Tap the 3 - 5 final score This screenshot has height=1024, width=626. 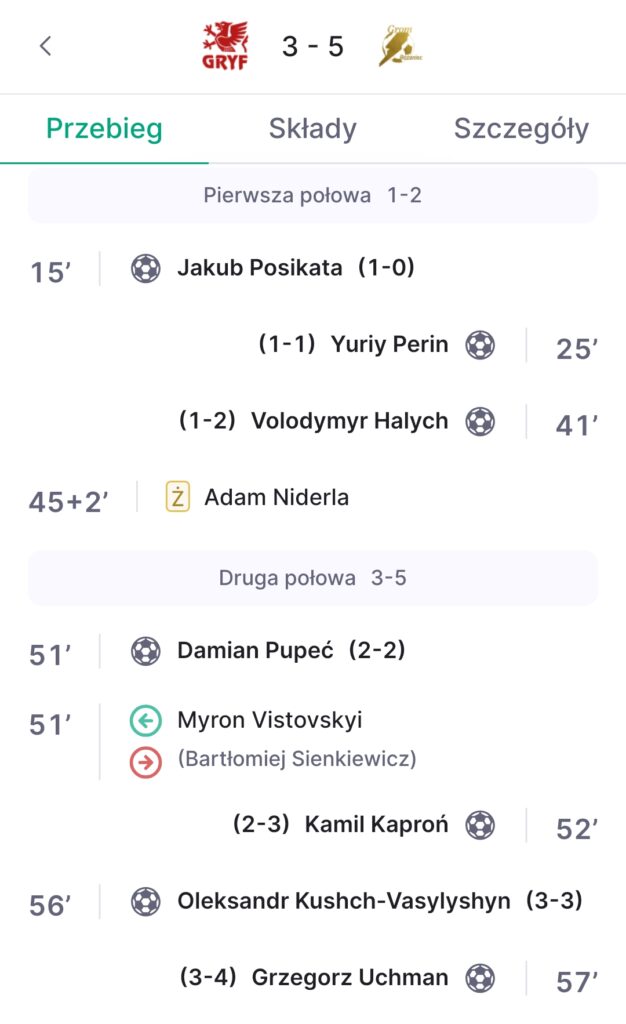pos(312,47)
